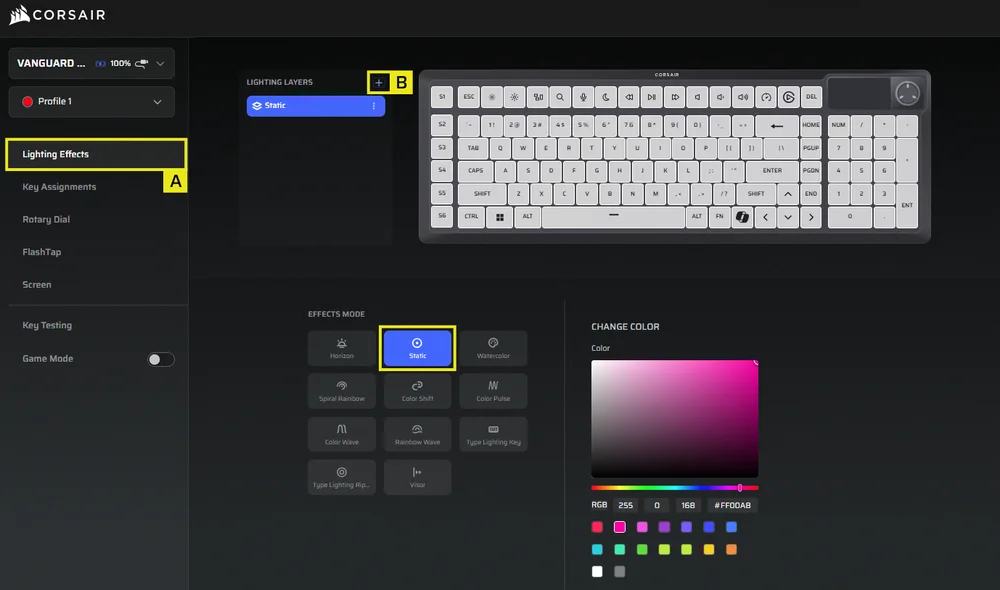
Task: Select the Visor lighting effect
Action: point(417,477)
